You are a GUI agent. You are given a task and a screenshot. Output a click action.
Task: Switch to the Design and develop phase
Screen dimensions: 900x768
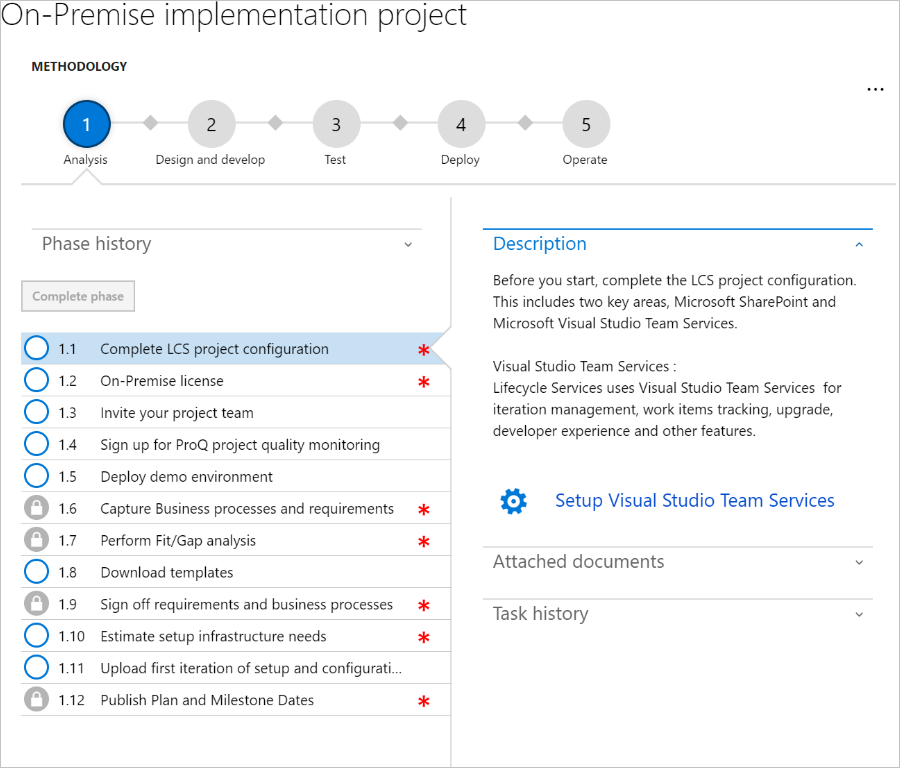pos(210,123)
